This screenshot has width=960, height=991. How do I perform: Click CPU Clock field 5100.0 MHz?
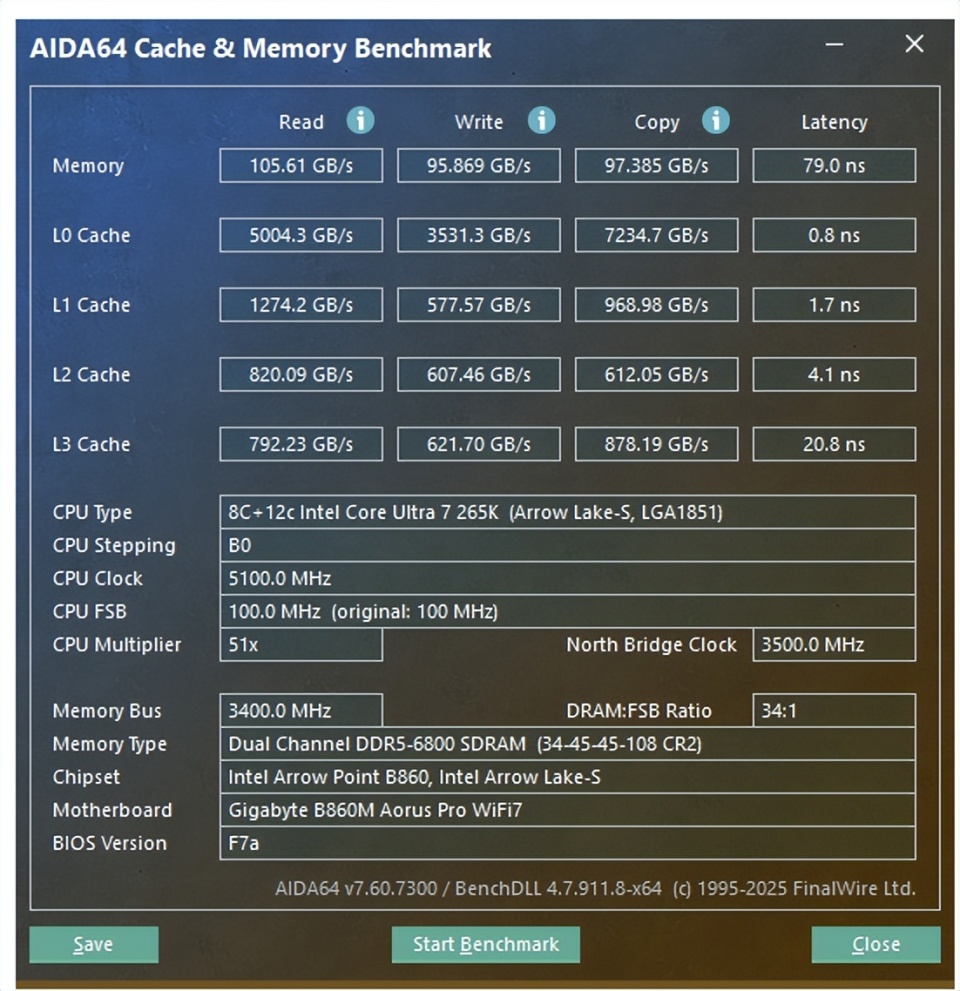pos(568,578)
